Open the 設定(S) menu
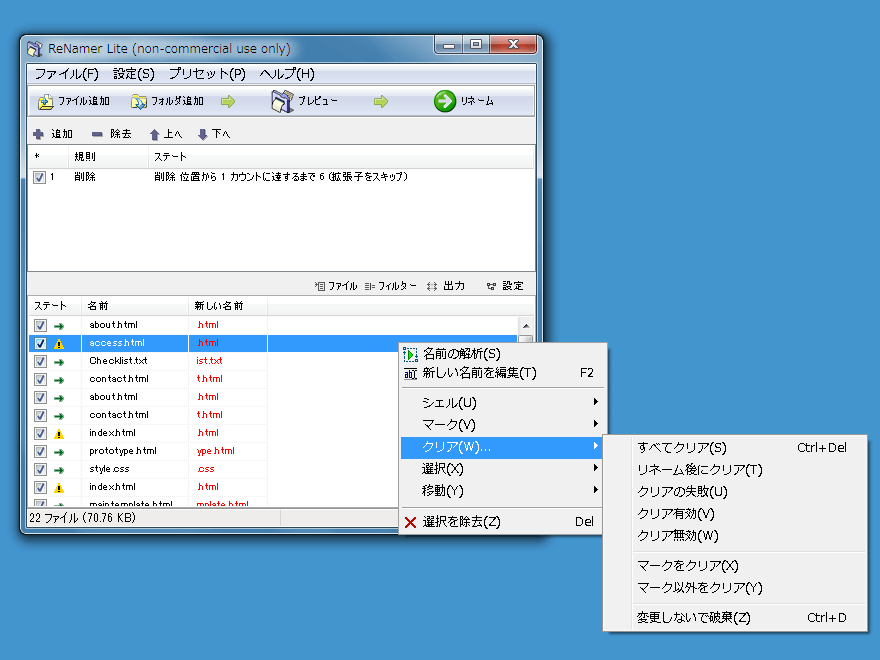Image resolution: width=880 pixels, height=660 pixels. point(134,74)
